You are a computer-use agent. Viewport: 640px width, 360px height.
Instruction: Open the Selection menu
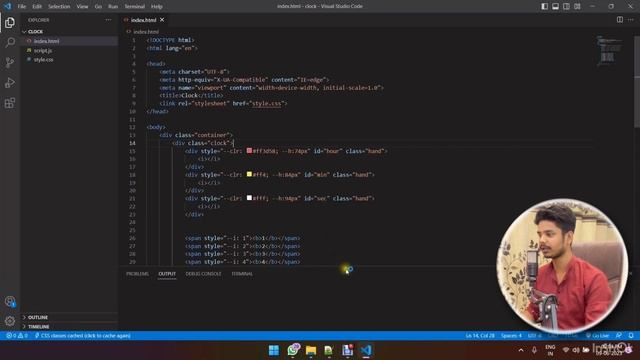click(x=59, y=7)
